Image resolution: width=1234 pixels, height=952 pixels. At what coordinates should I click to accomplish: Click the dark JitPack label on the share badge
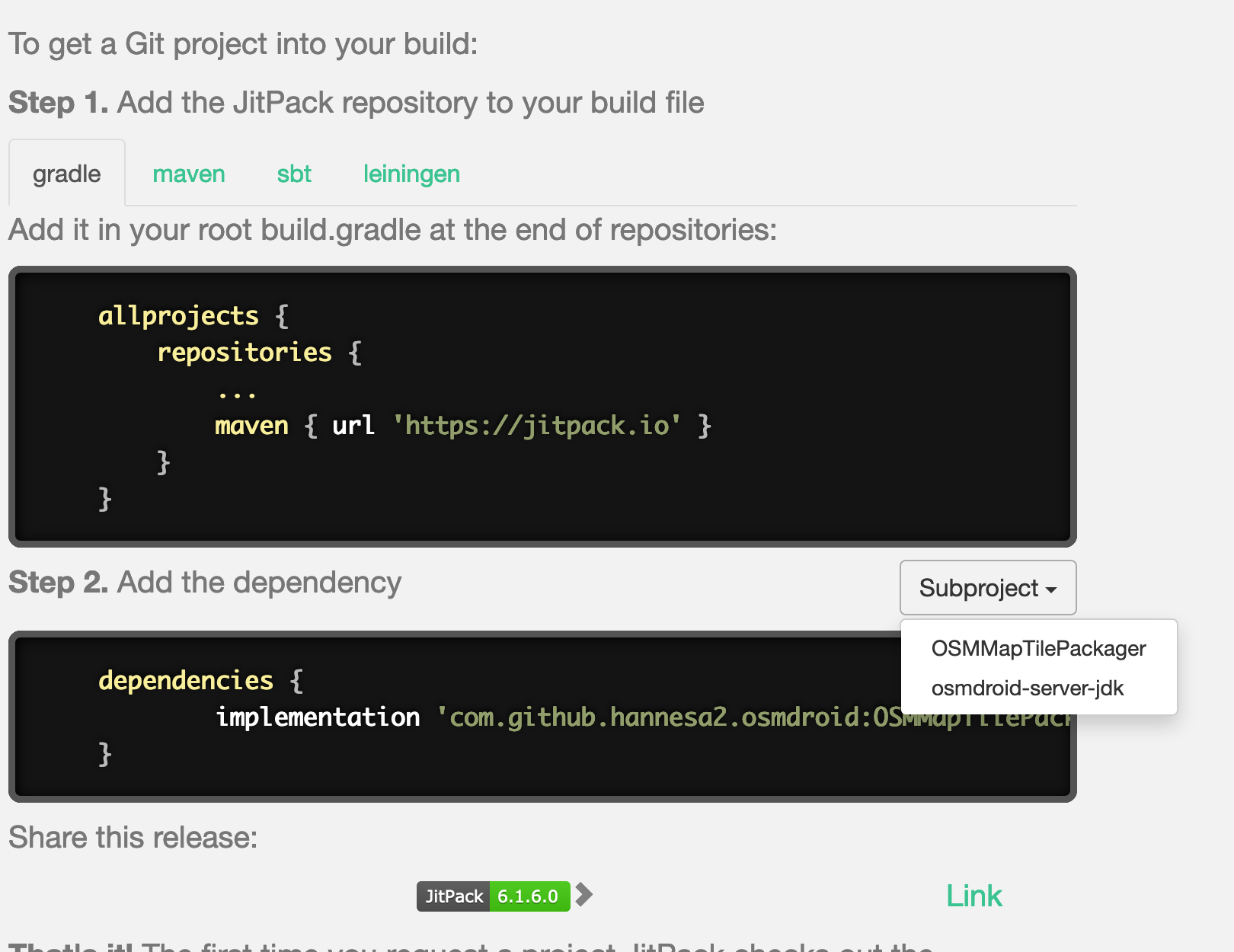(x=453, y=896)
